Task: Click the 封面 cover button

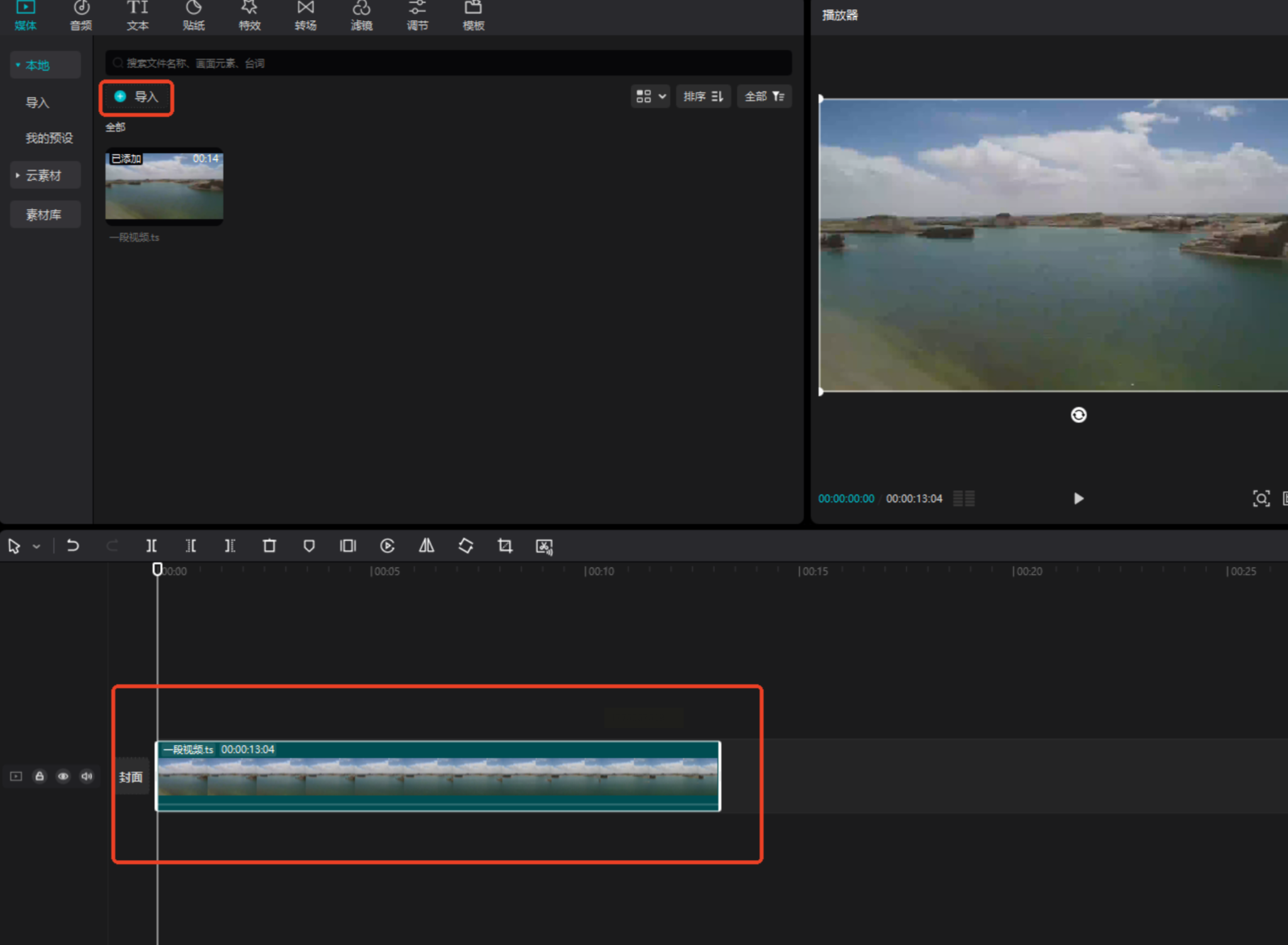Action: coord(131,777)
